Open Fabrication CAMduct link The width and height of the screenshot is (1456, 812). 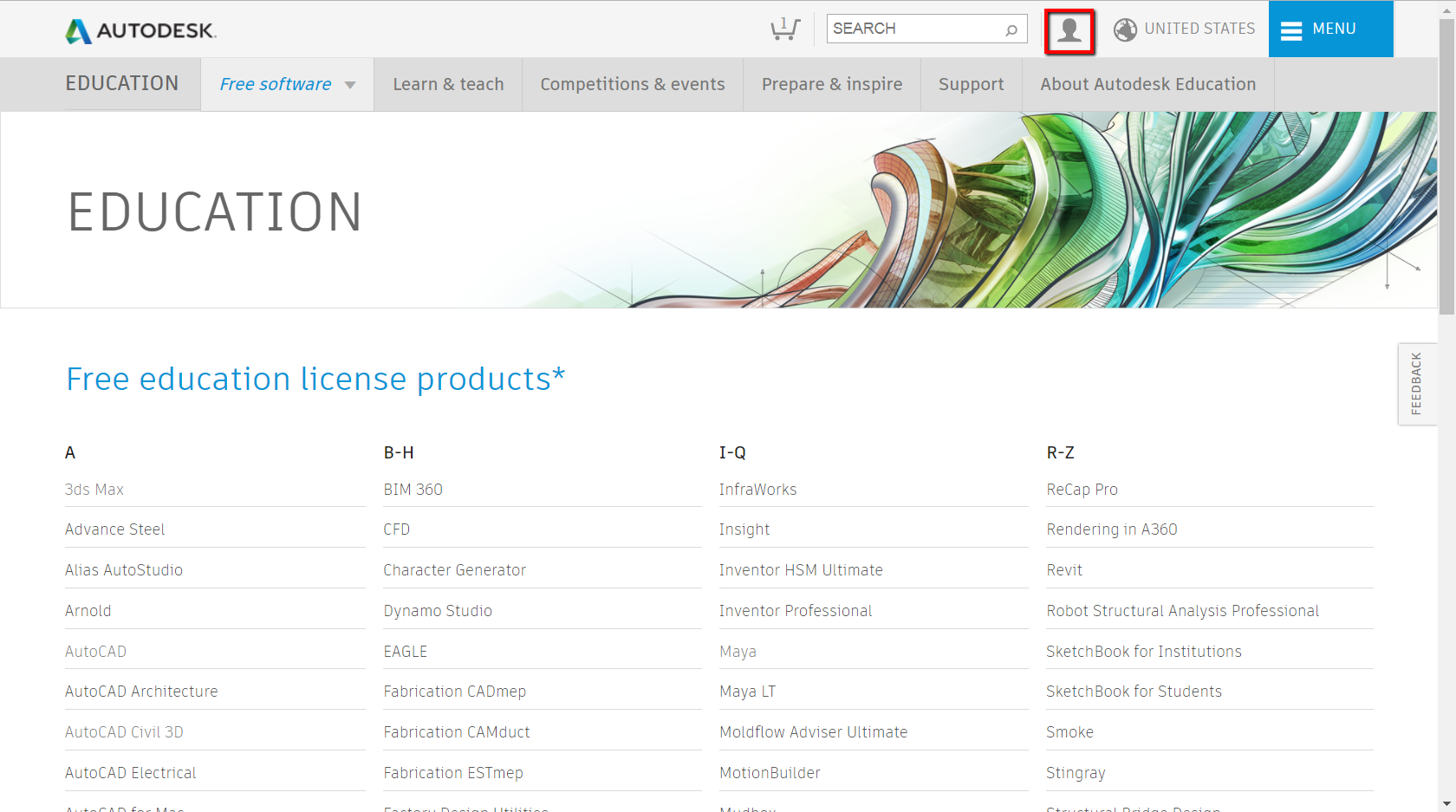click(x=457, y=732)
